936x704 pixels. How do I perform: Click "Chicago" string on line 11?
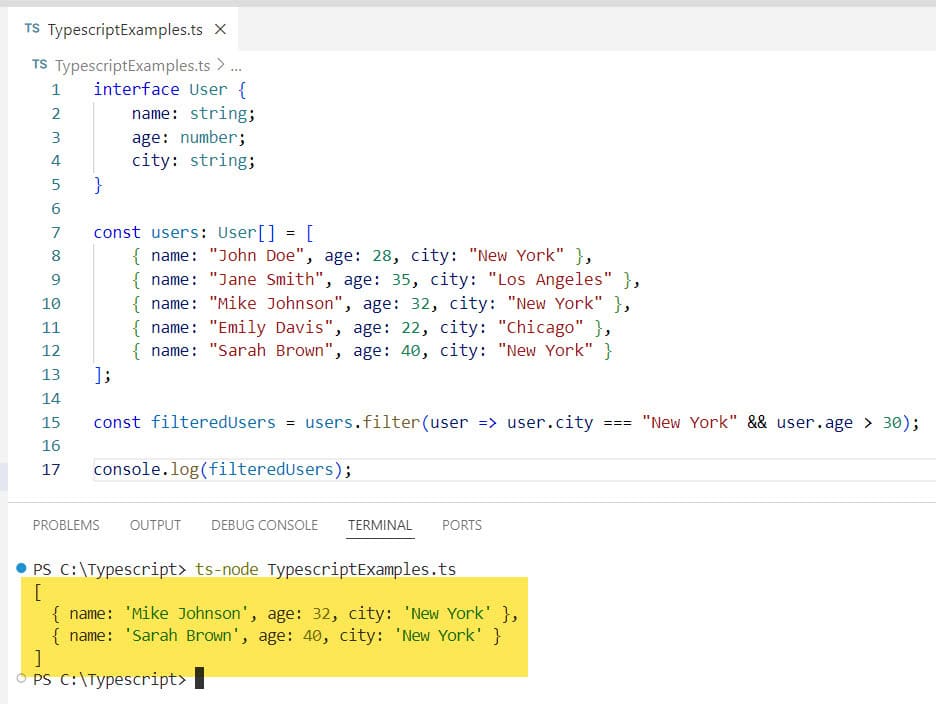(540, 327)
